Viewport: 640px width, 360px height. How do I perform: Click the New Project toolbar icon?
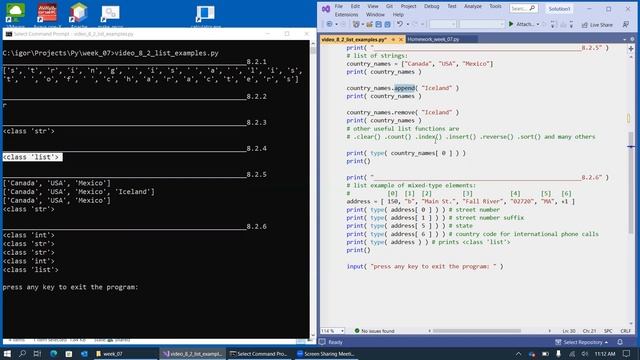(356, 24)
